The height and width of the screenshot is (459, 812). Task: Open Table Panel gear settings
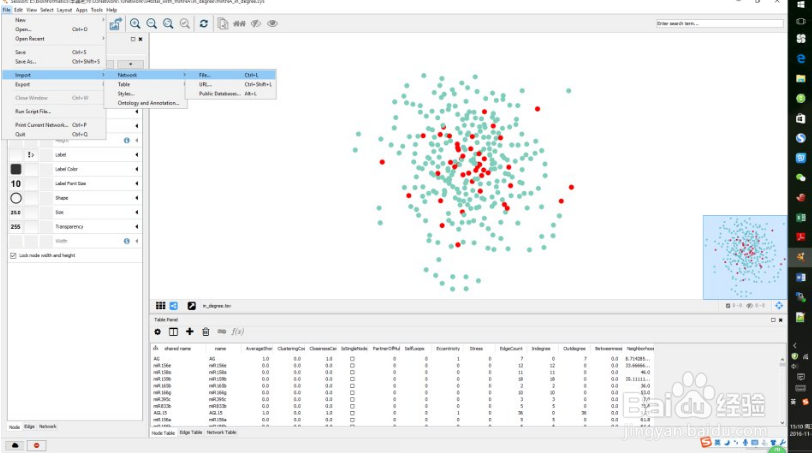pos(157,332)
